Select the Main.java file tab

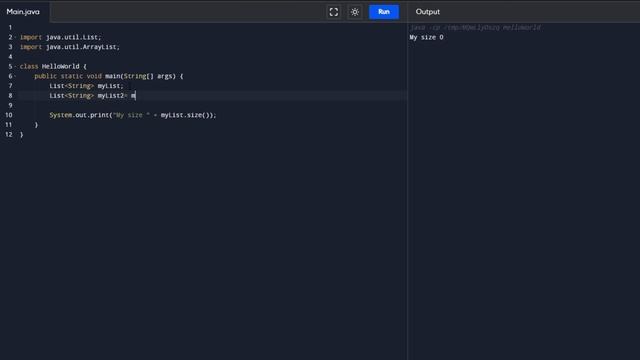pos(23,12)
